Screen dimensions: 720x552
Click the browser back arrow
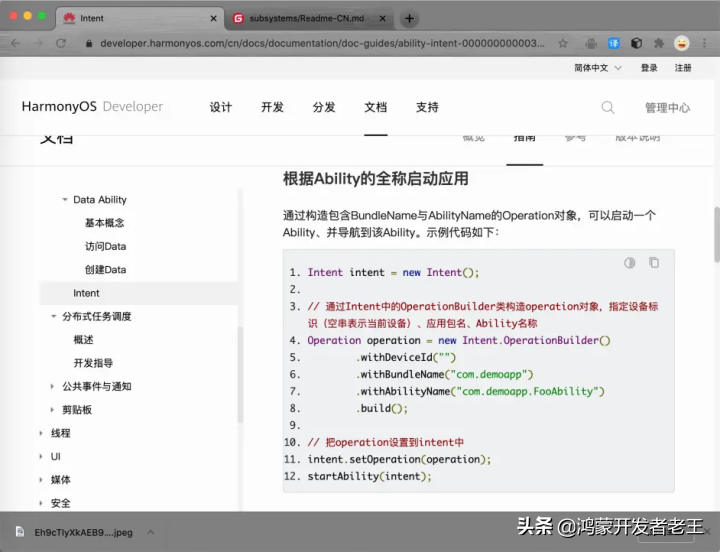coord(16,43)
